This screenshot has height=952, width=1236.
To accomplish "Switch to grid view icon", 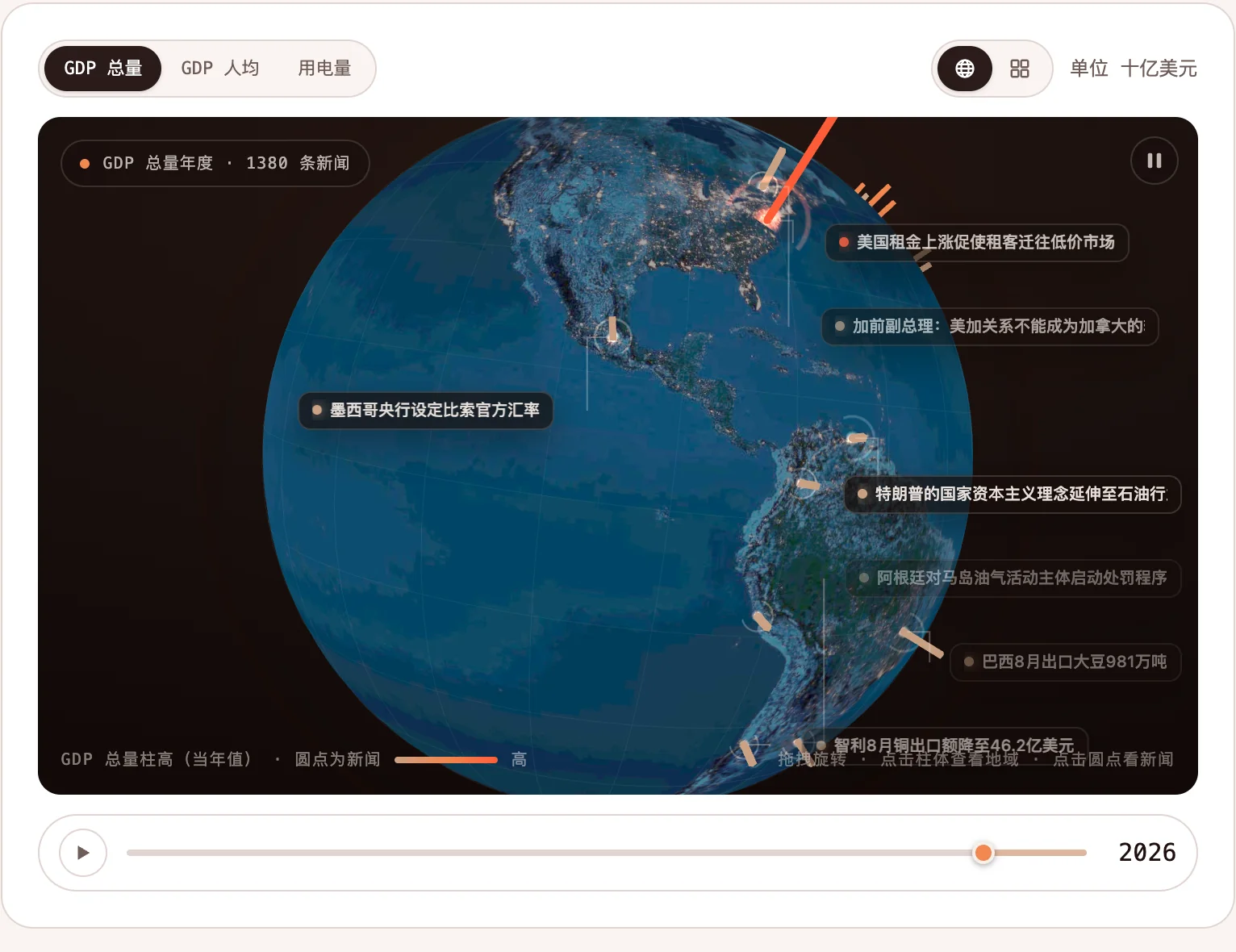I will pyautogui.click(x=1020, y=69).
